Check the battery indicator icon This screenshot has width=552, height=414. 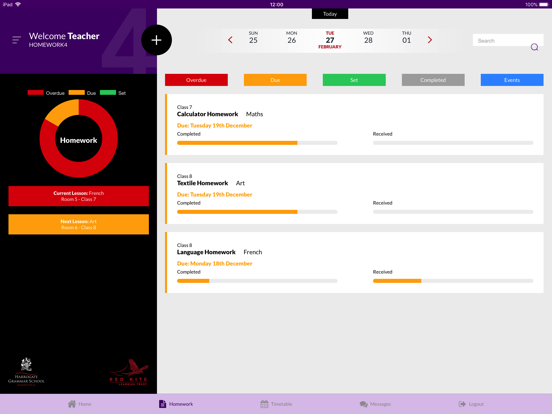pyautogui.click(x=543, y=4)
